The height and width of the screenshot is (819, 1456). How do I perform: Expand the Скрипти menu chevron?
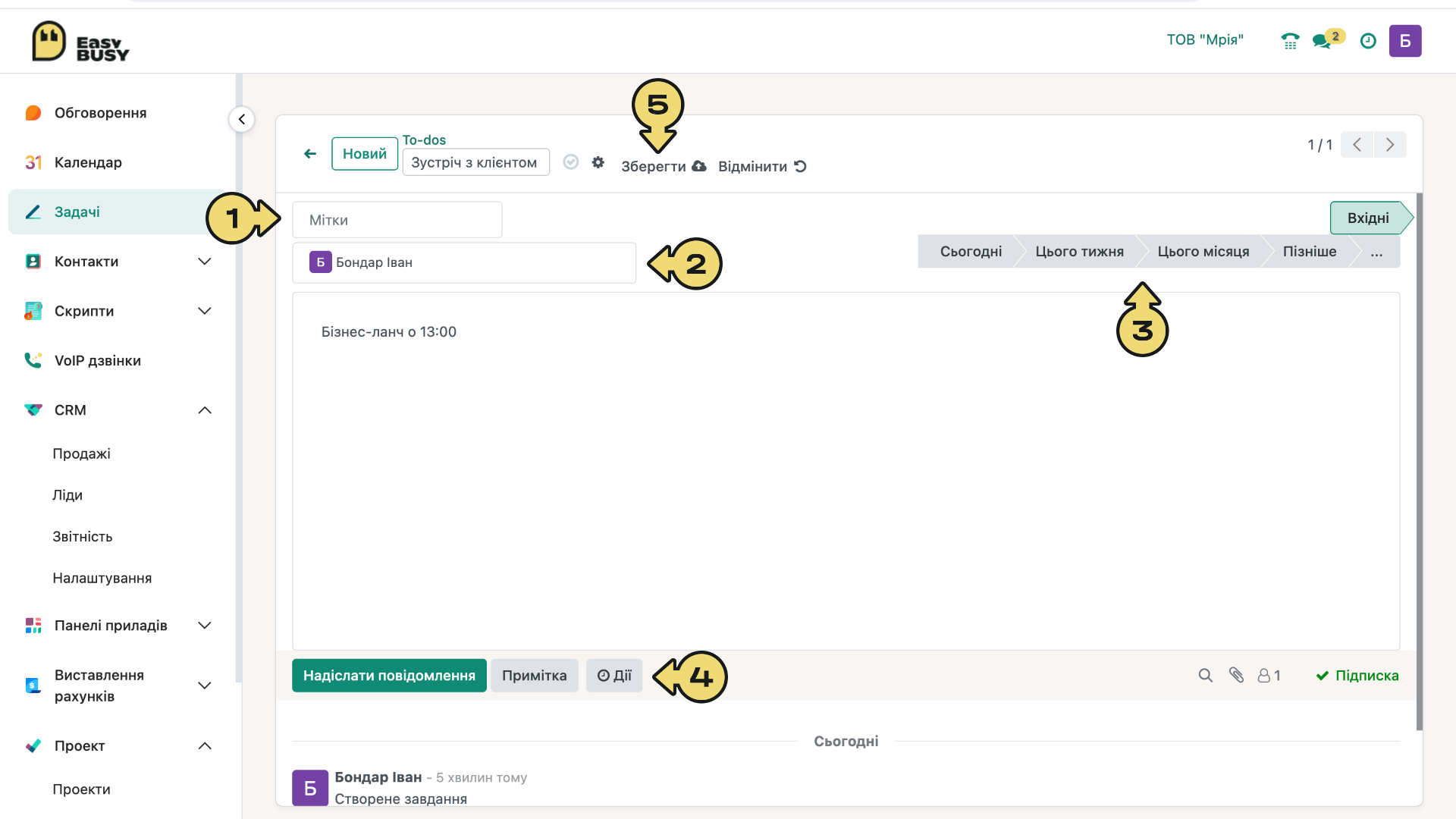coord(205,311)
